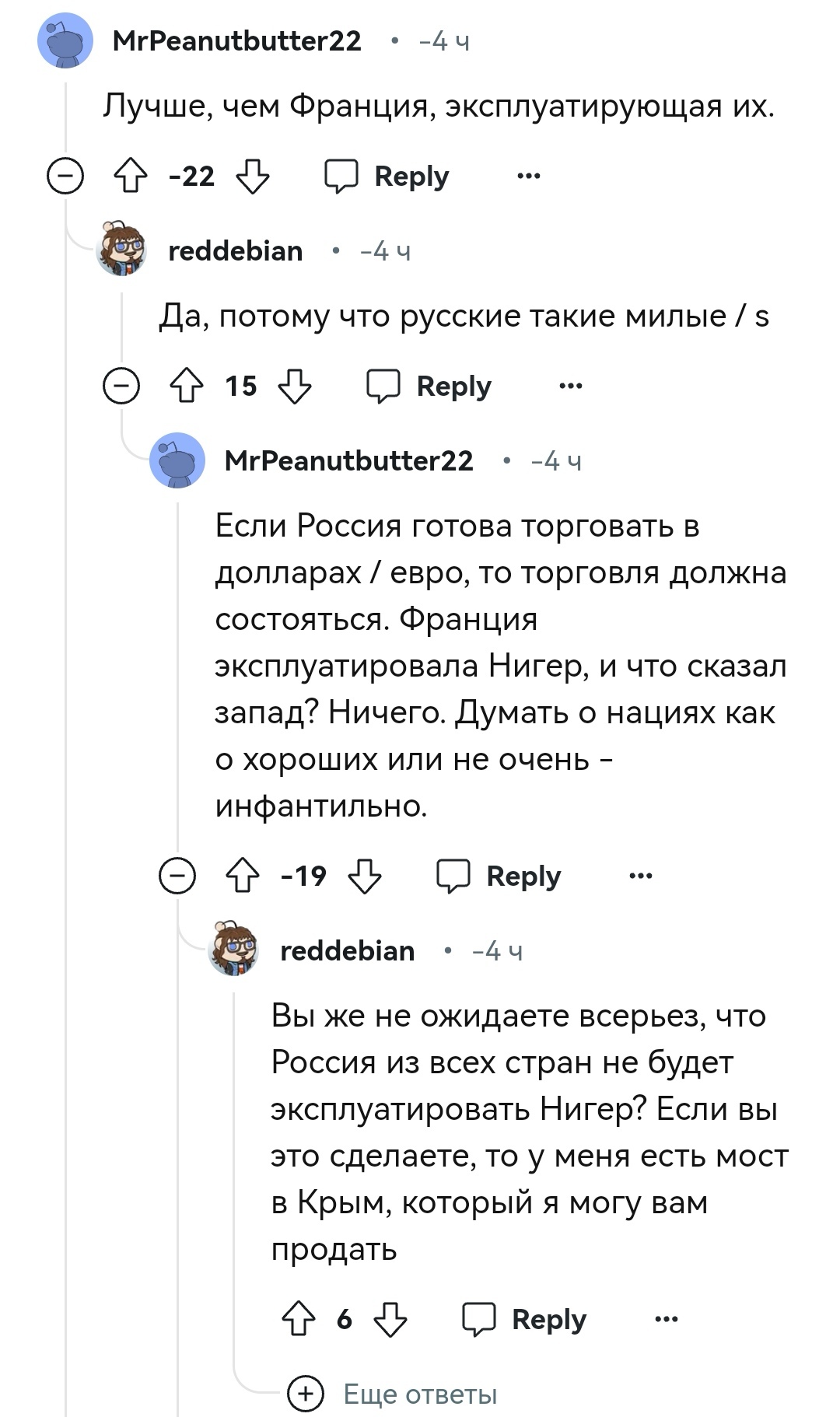Open the first reddebian username link
Viewport: 840px width, 1417px height.
point(235,251)
